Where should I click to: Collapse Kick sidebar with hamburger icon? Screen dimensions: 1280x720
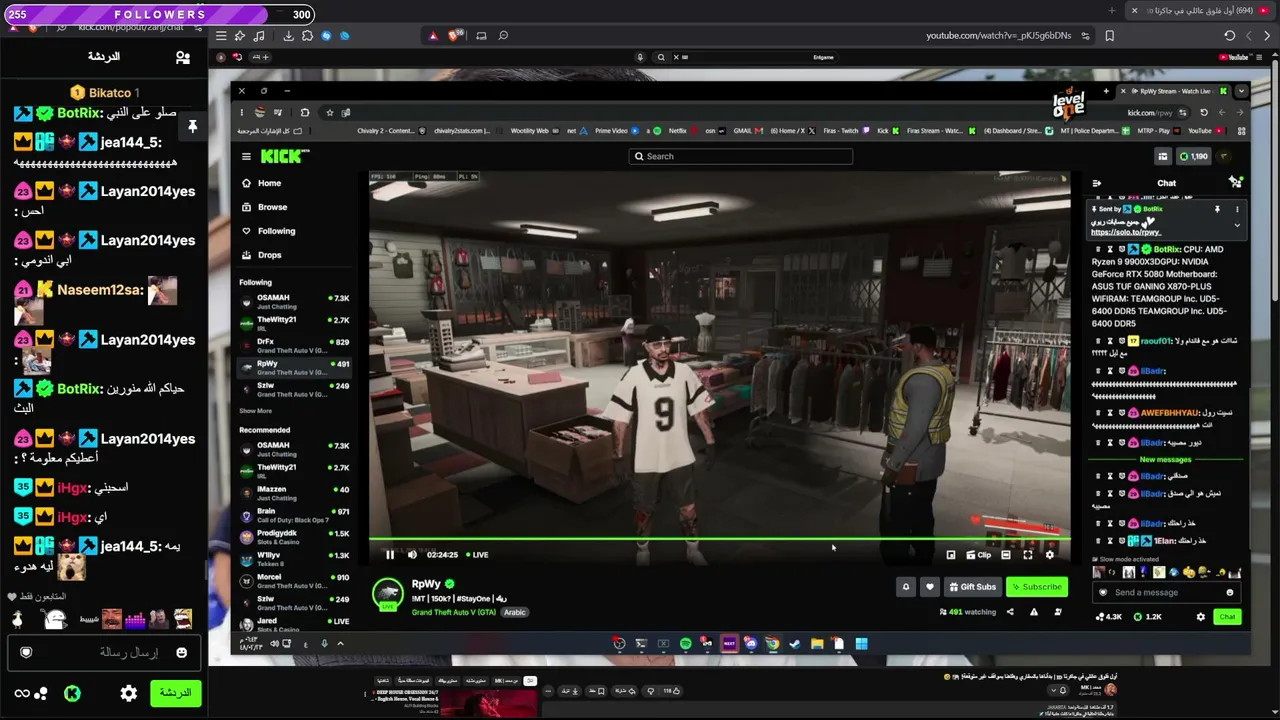[246, 156]
